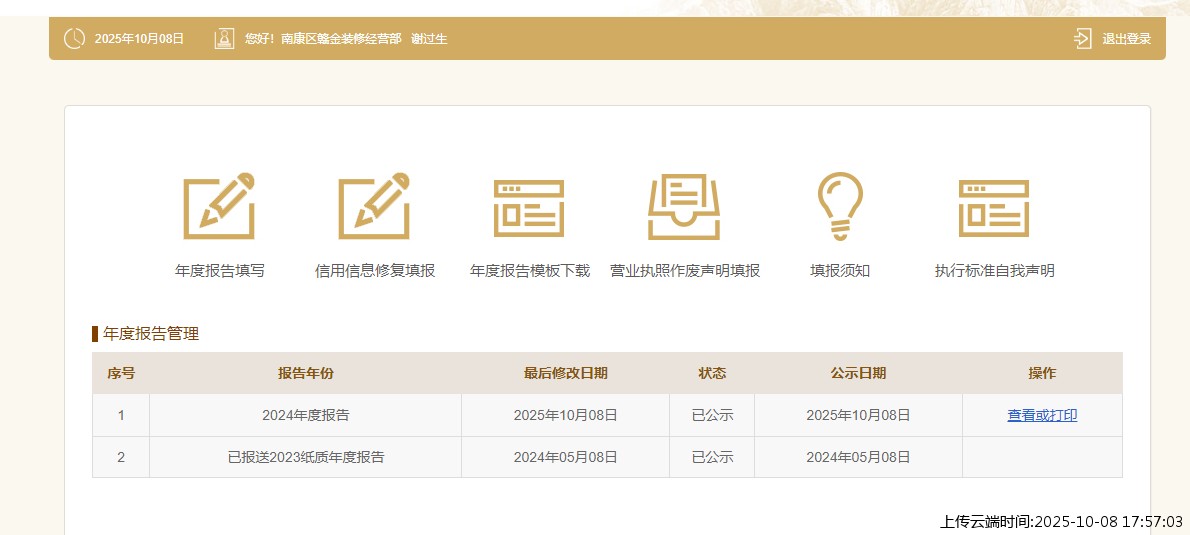
Task: Click the 年度报告模板下载 icon
Action: 529,208
